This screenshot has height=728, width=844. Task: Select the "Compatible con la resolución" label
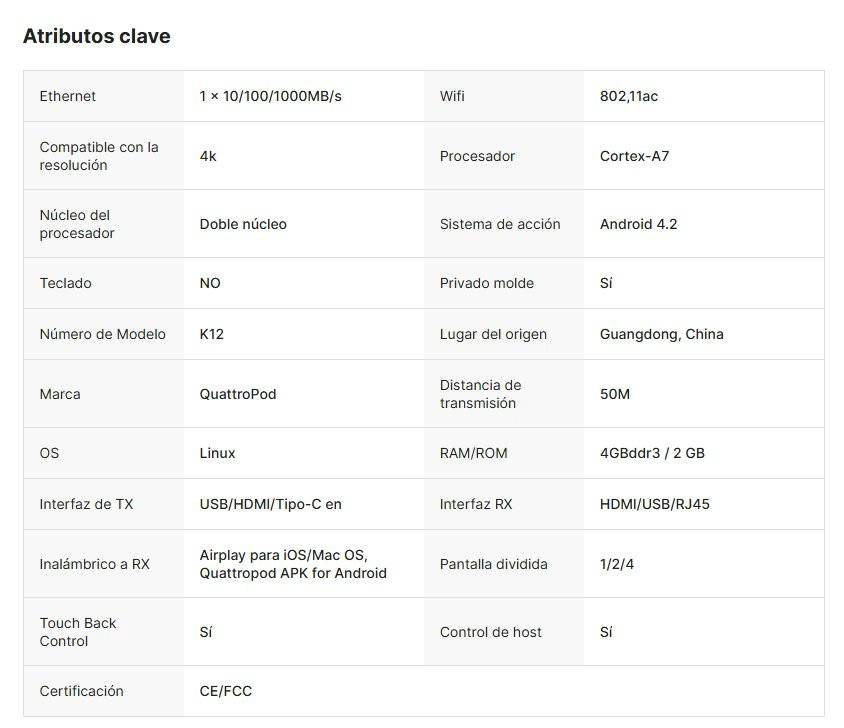click(x=99, y=156)
